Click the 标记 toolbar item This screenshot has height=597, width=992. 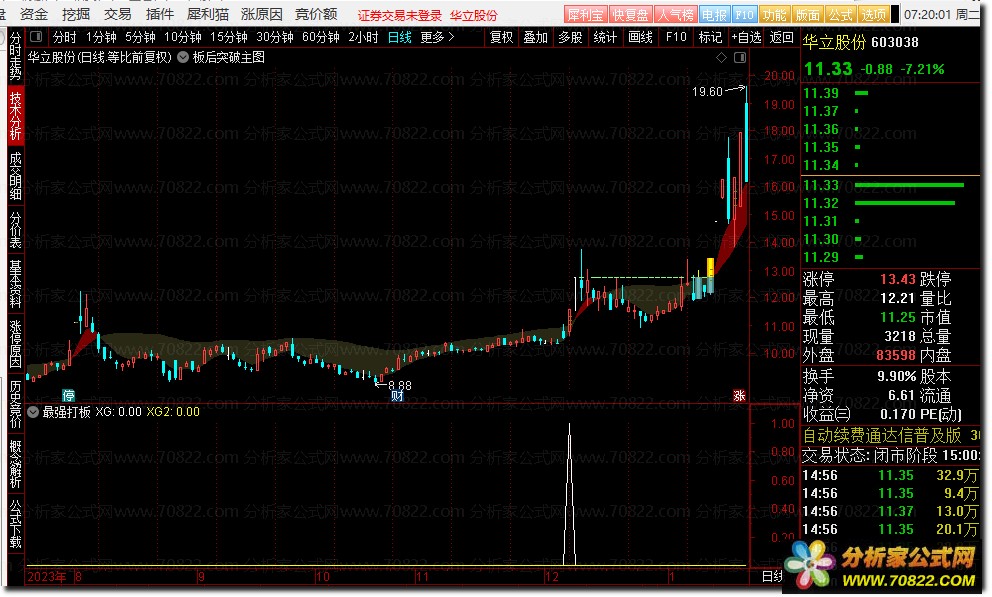pyautogui.click(x=710, y=37)
